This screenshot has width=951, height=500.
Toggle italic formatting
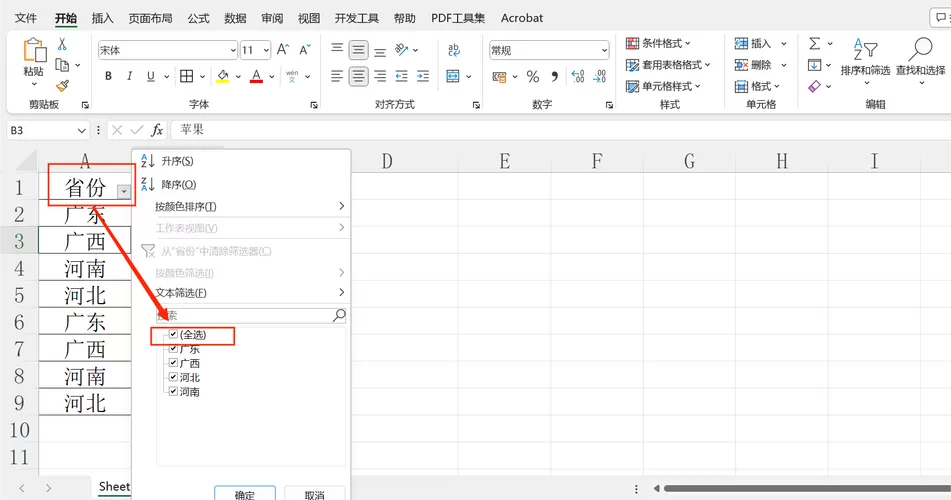click(x=129, y=76)
